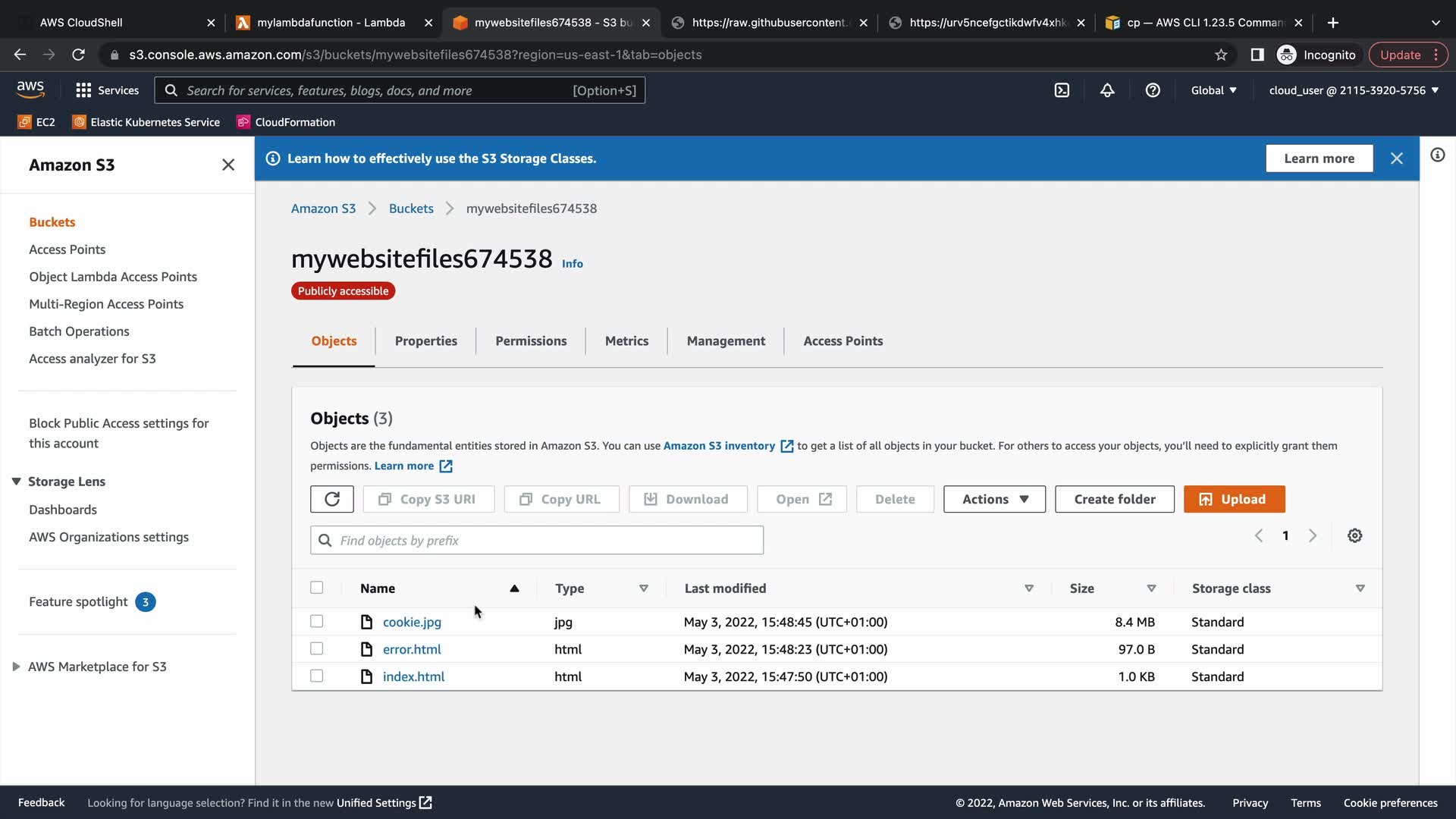Screen dimensions: 1456x819
Task: Open the help question mark icon
Action: point(1153,90)
